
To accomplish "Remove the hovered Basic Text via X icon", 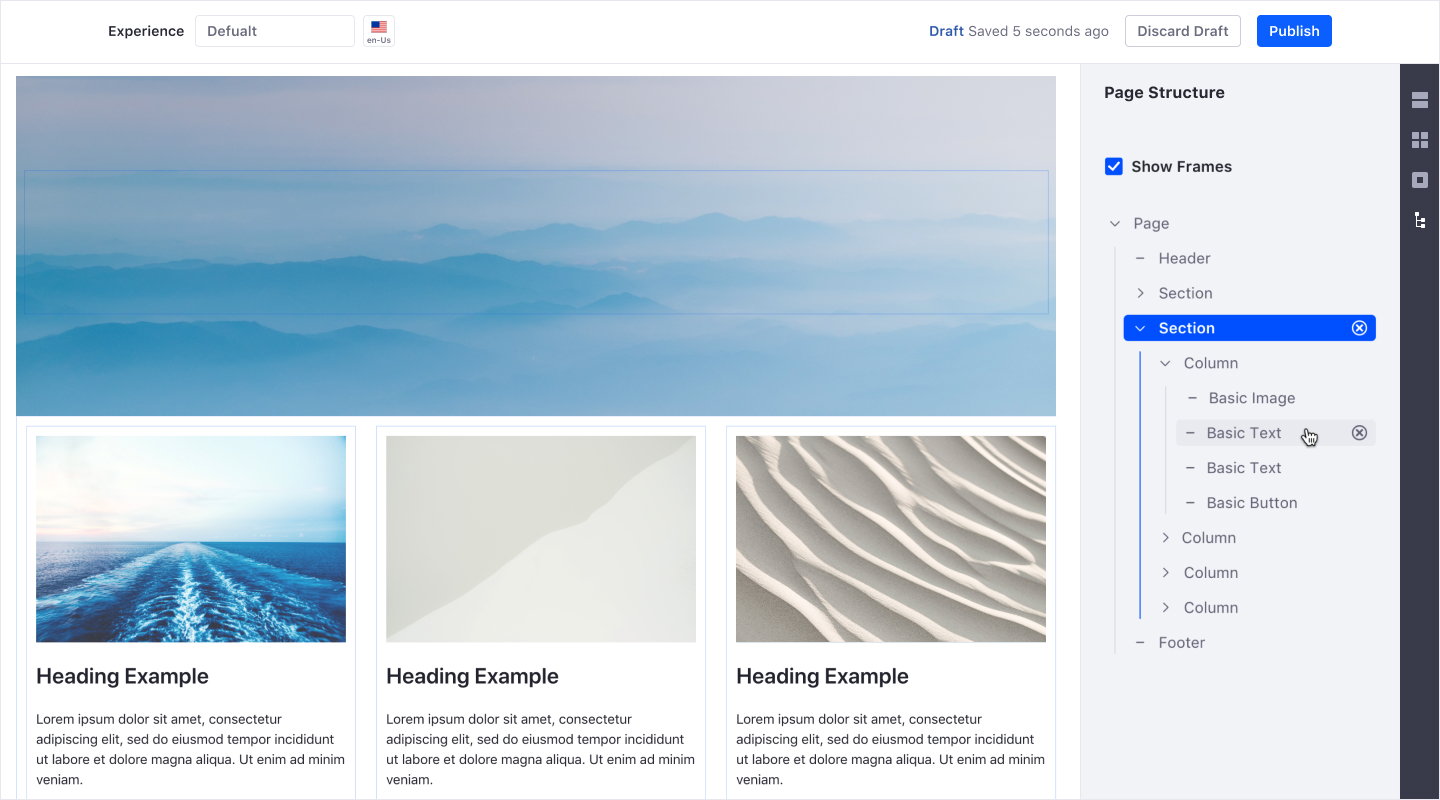I will [1359, 433].
